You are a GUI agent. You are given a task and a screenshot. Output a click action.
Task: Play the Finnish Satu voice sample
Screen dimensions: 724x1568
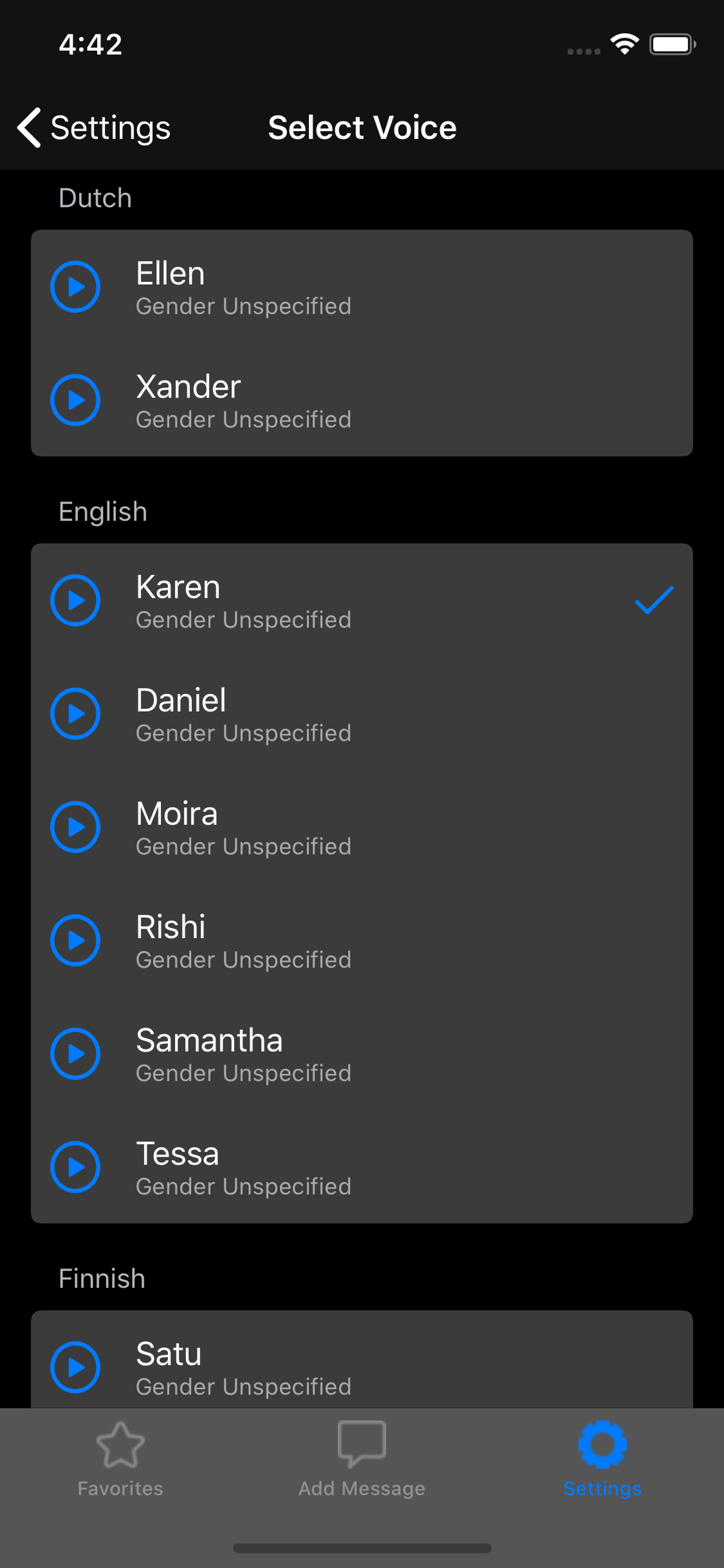[75, 1367]
